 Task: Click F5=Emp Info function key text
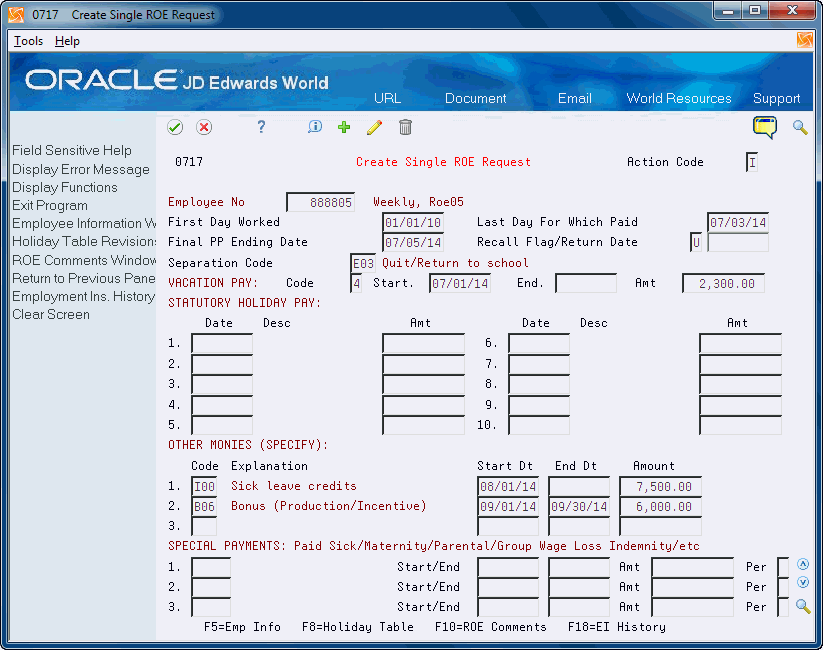pyautogui.click(x=242, y=627)
